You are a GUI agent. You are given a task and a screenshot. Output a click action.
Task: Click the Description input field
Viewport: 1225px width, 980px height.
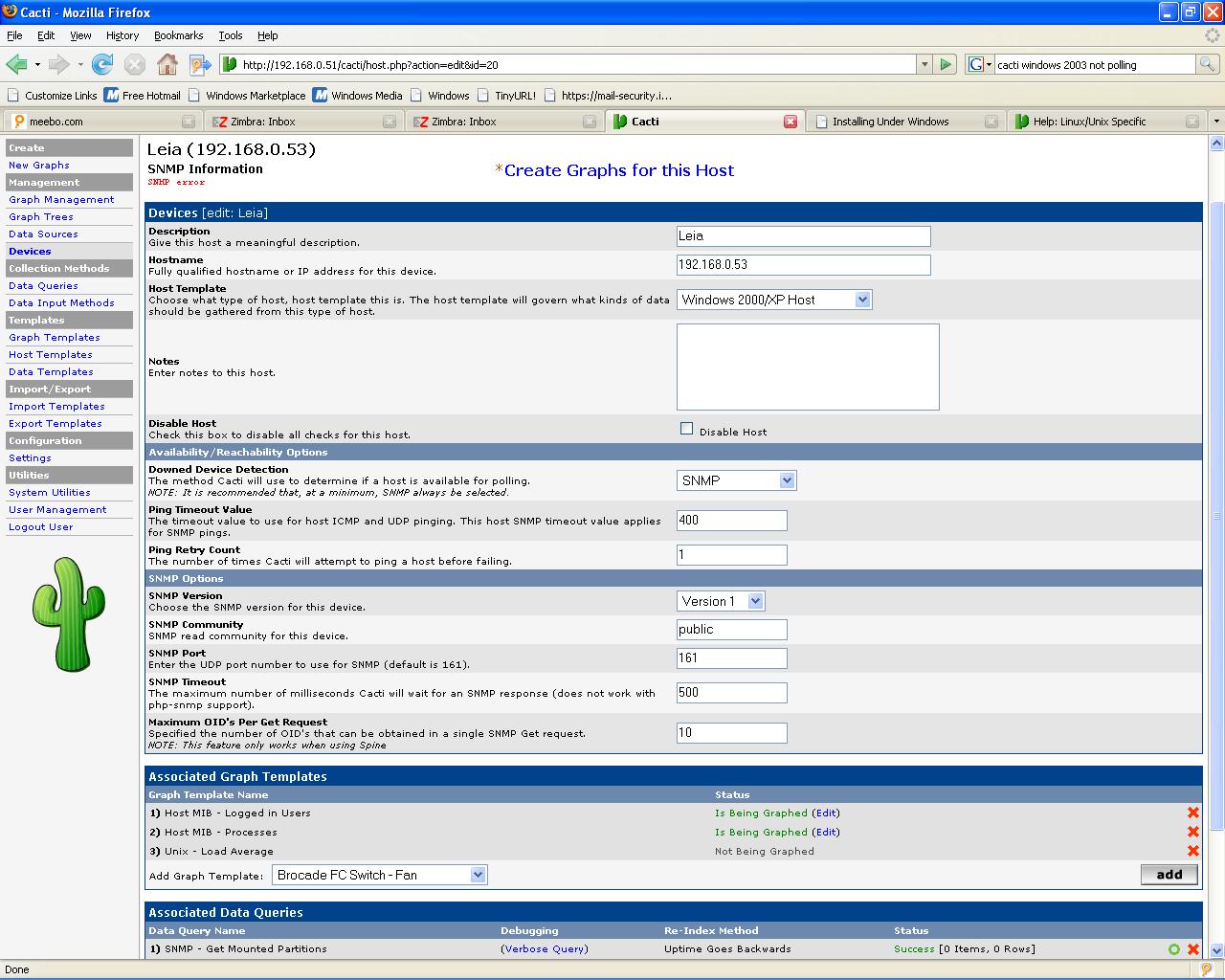[x=804, y=236]
